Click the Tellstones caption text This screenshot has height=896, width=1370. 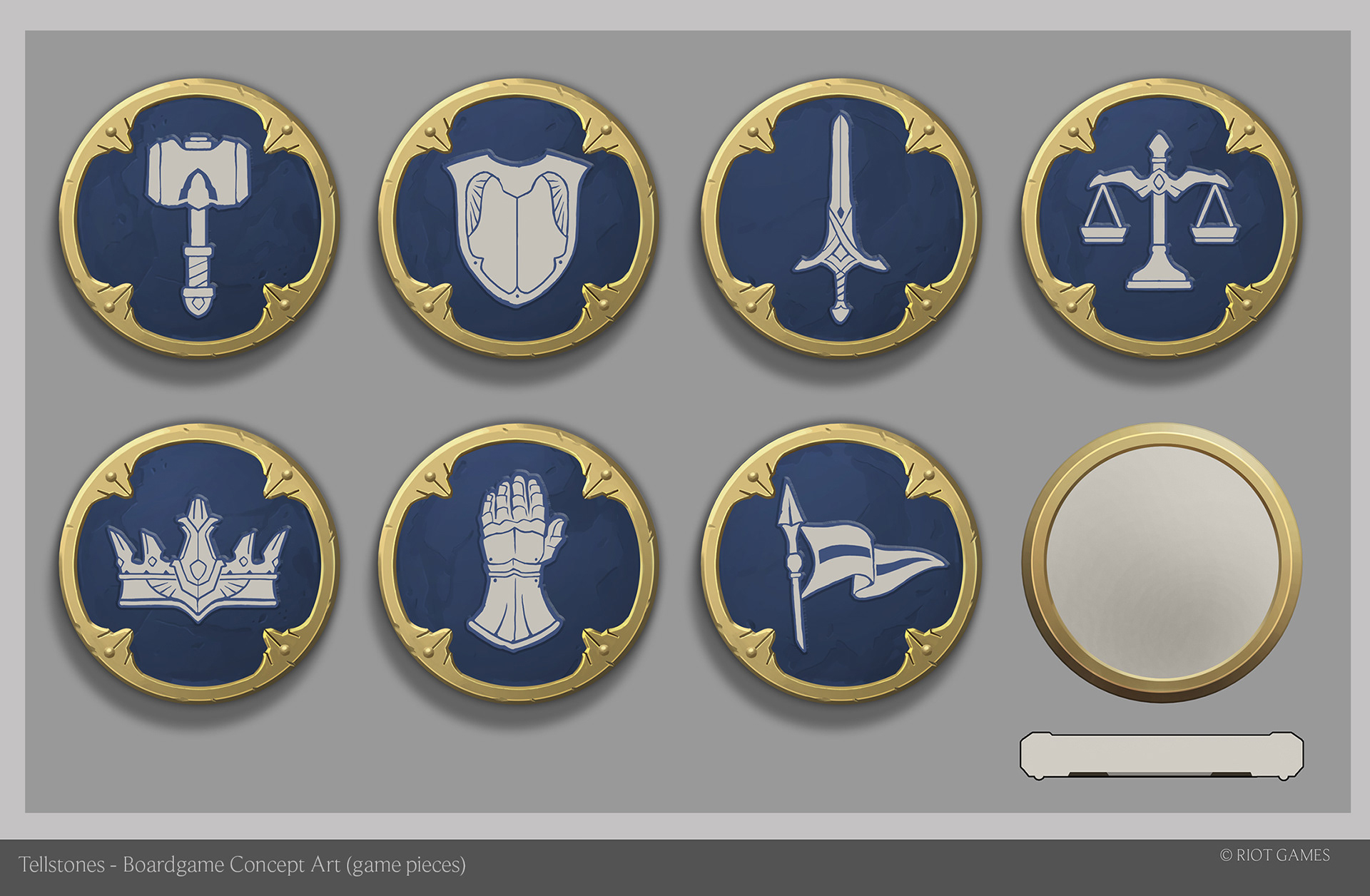pos(242,865)
